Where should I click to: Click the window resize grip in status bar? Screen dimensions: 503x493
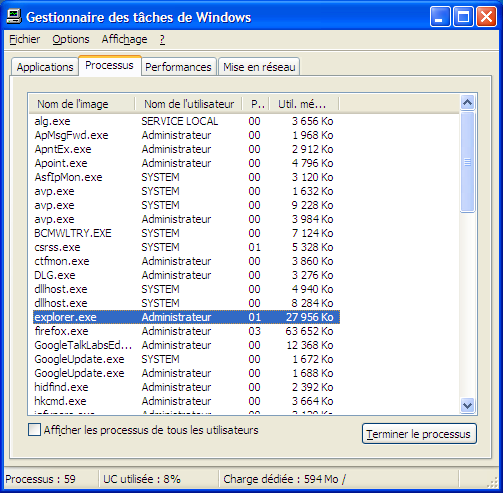[492, 482]
